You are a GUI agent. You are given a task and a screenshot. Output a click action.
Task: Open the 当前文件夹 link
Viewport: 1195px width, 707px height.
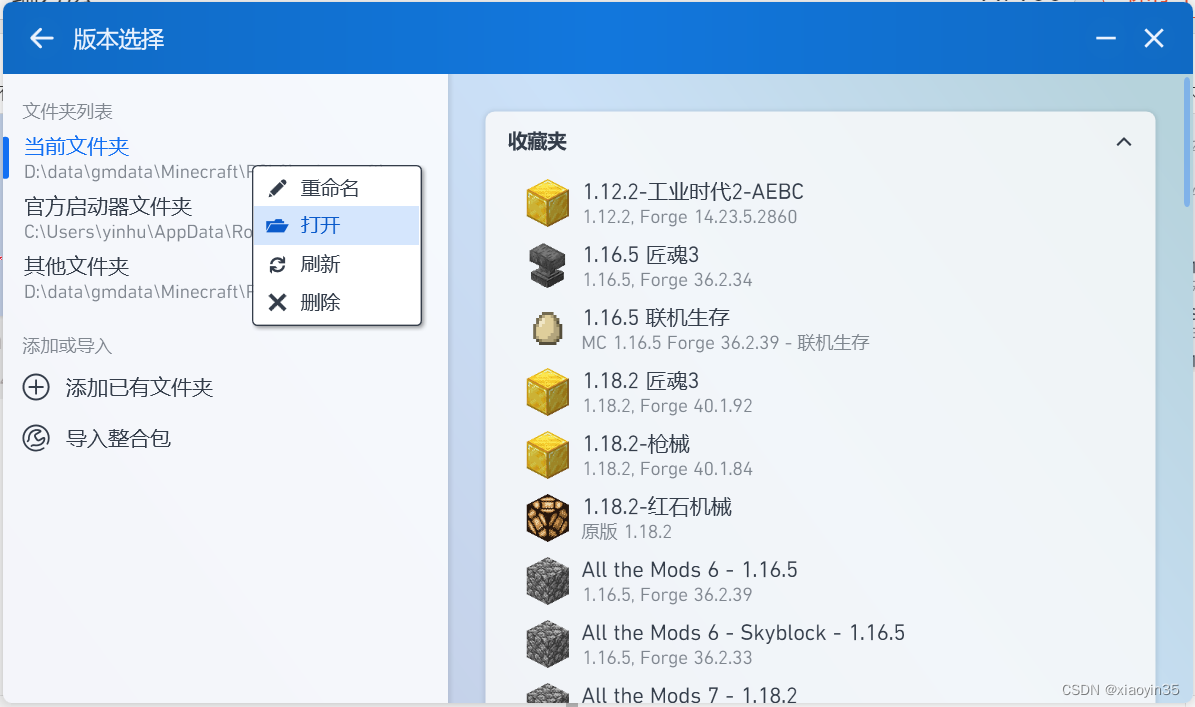click(75, 146)
